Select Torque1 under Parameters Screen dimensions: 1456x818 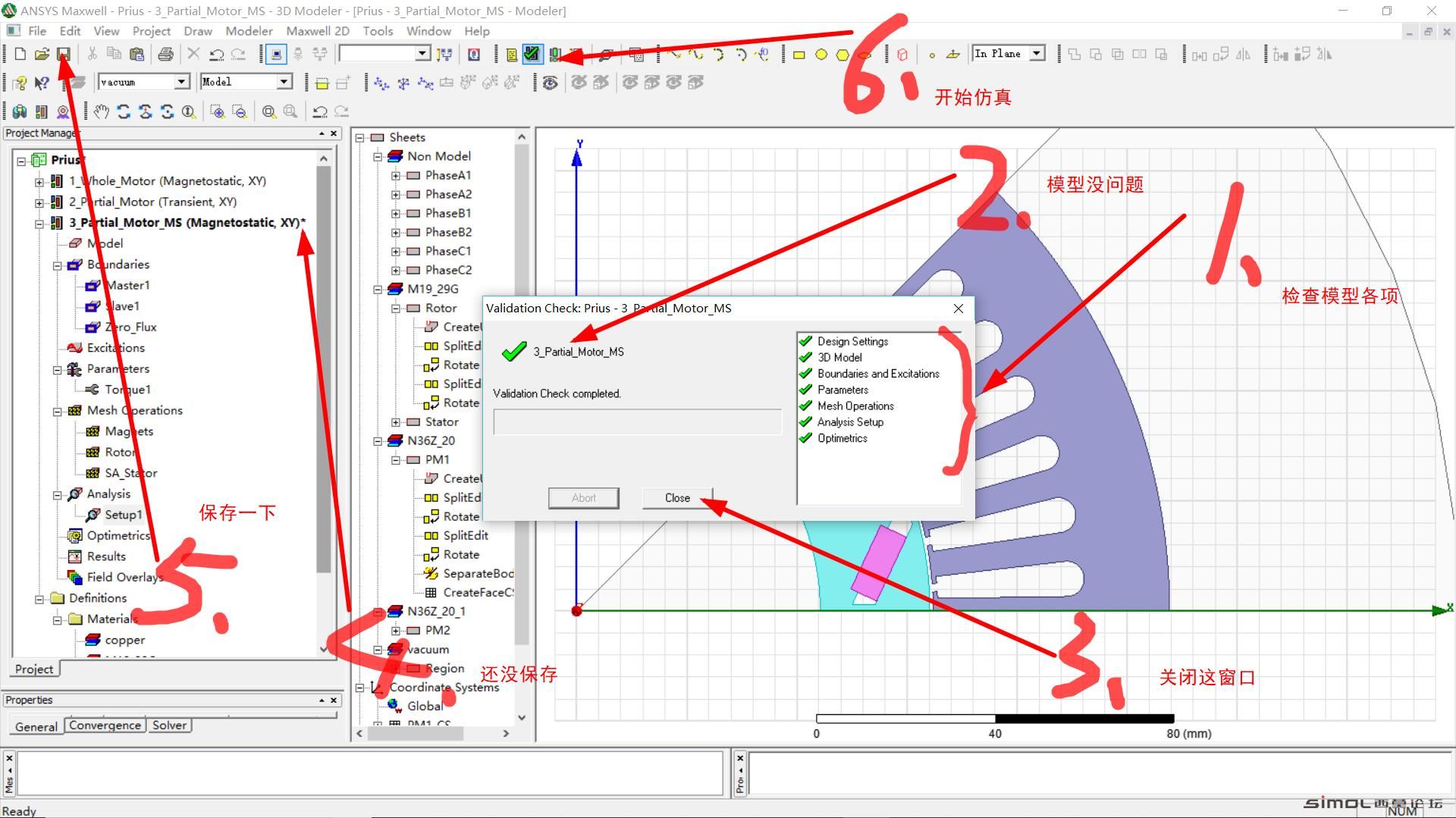(x=127, y=390)
